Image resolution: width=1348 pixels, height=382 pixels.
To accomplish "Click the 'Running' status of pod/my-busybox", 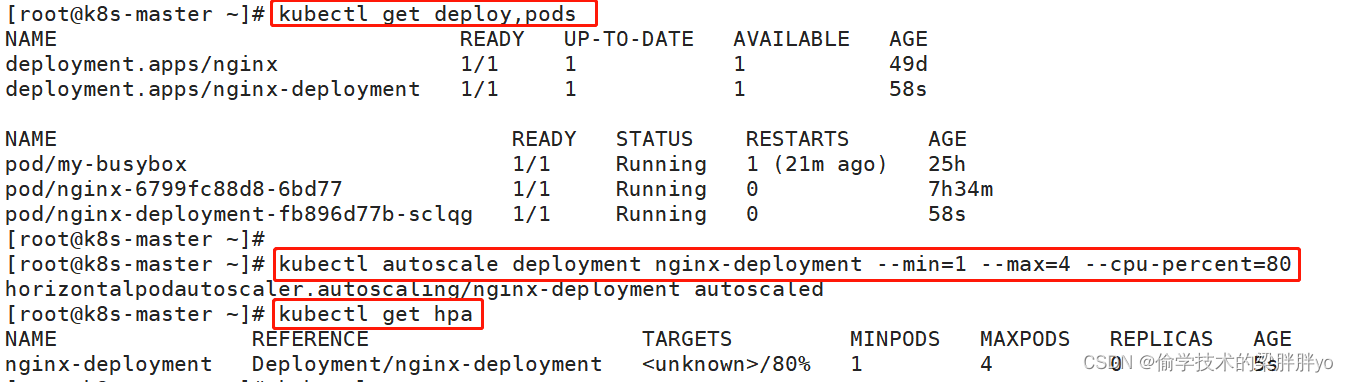I will [661, 164].
